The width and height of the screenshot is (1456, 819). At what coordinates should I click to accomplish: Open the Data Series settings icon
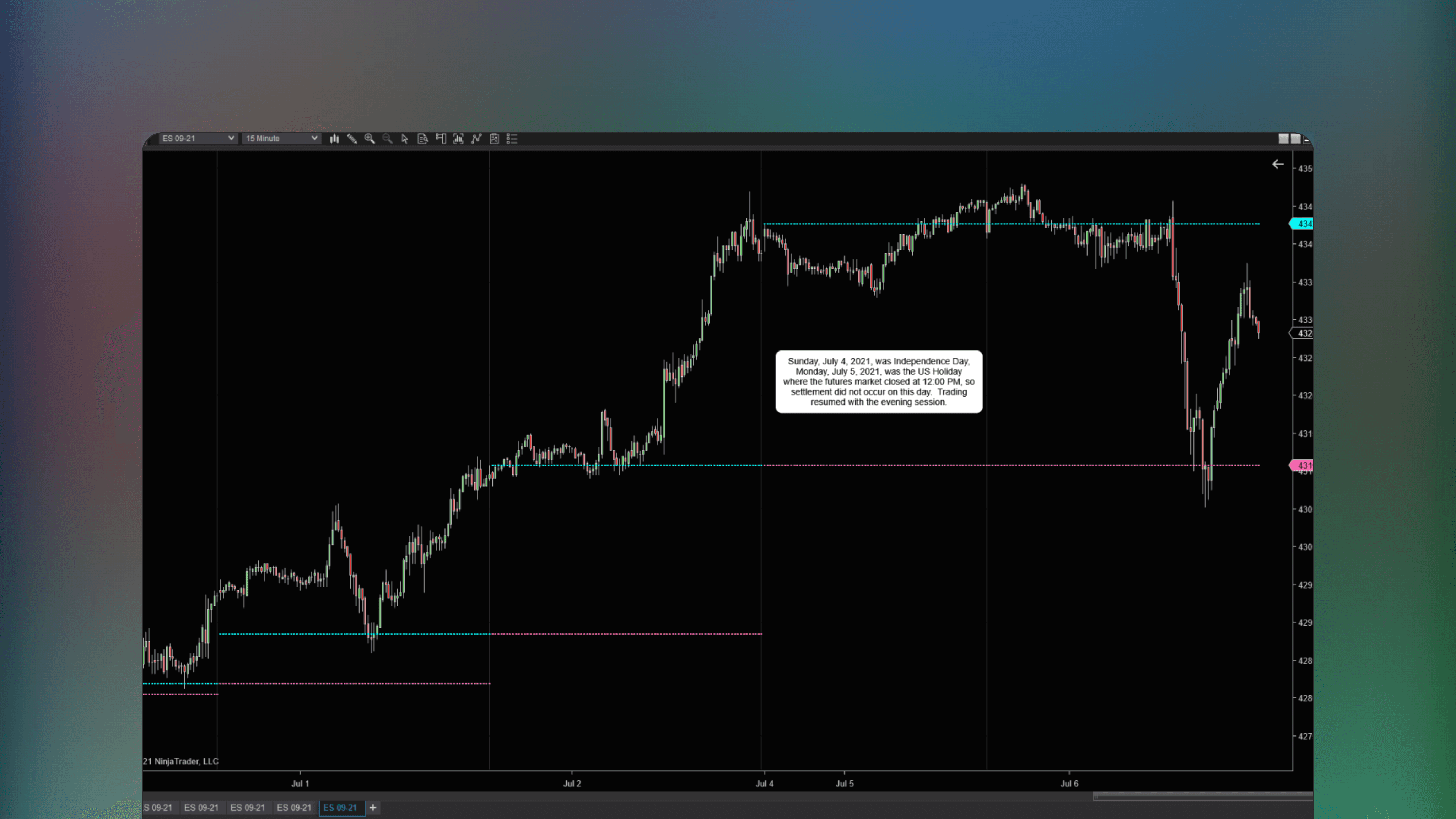pos(423,139)
